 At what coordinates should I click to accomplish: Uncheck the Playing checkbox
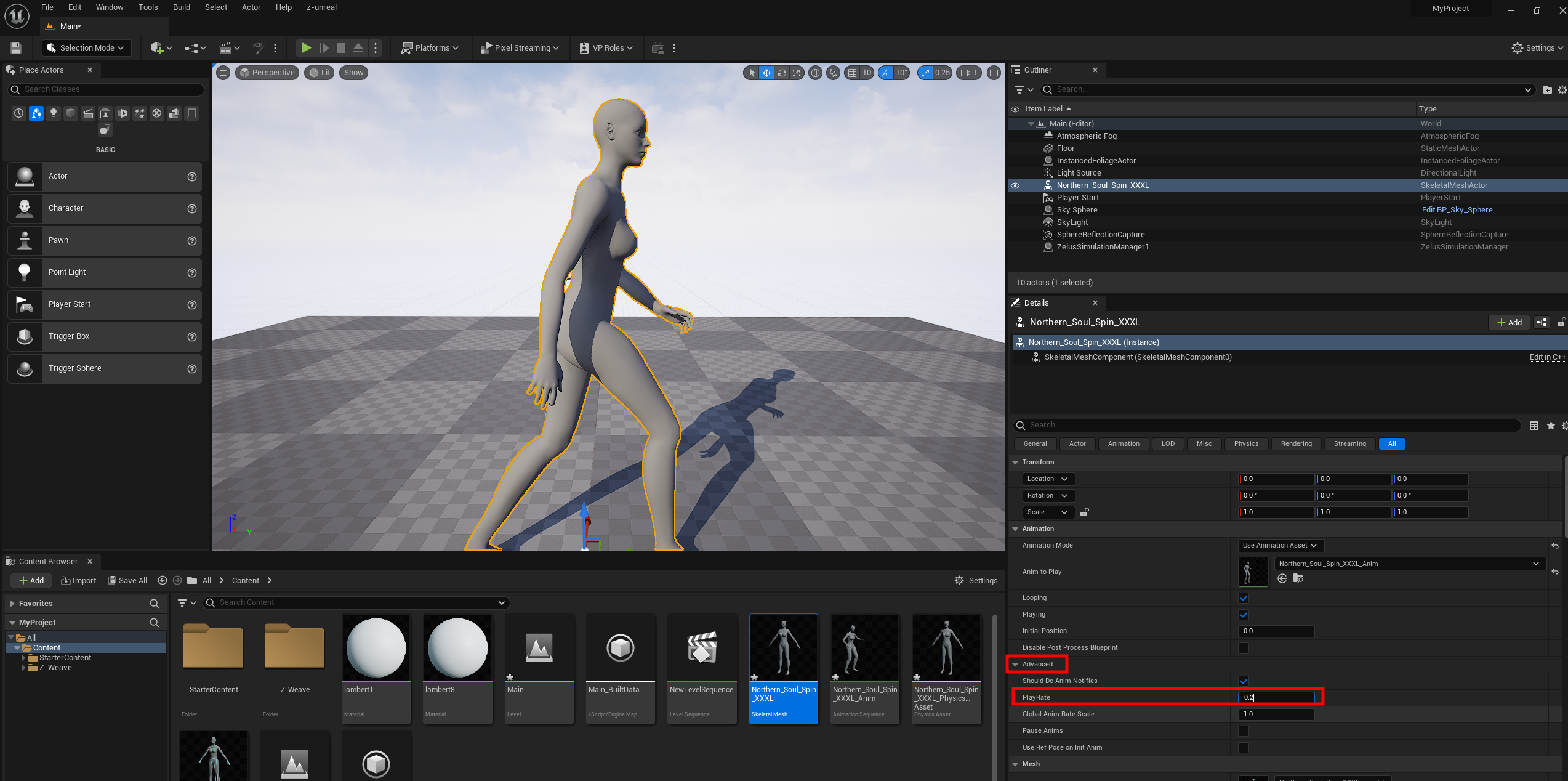(1244, 615)
